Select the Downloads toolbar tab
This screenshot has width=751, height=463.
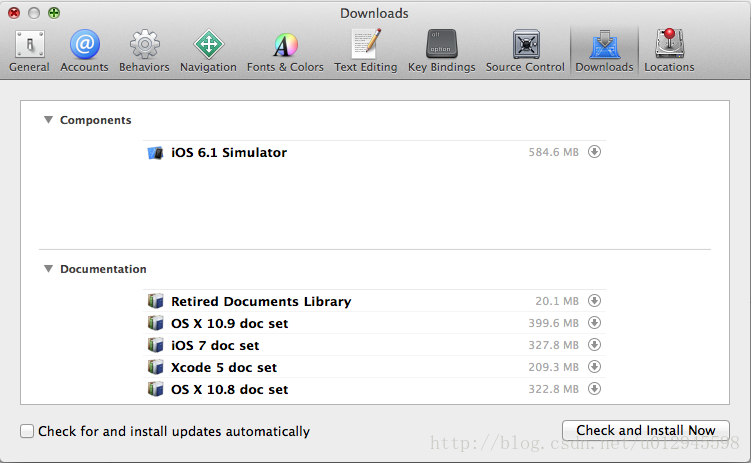click(604, 51)
